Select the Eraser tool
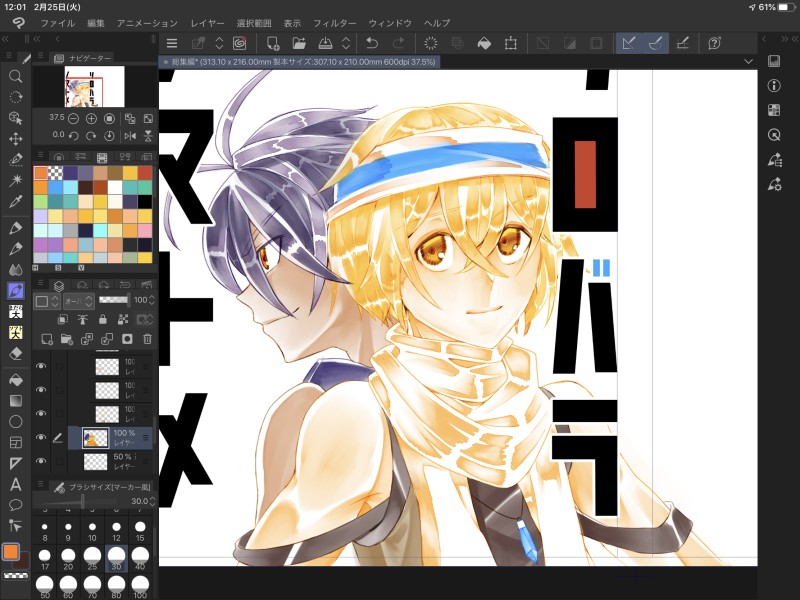 (x=15, y=354)
